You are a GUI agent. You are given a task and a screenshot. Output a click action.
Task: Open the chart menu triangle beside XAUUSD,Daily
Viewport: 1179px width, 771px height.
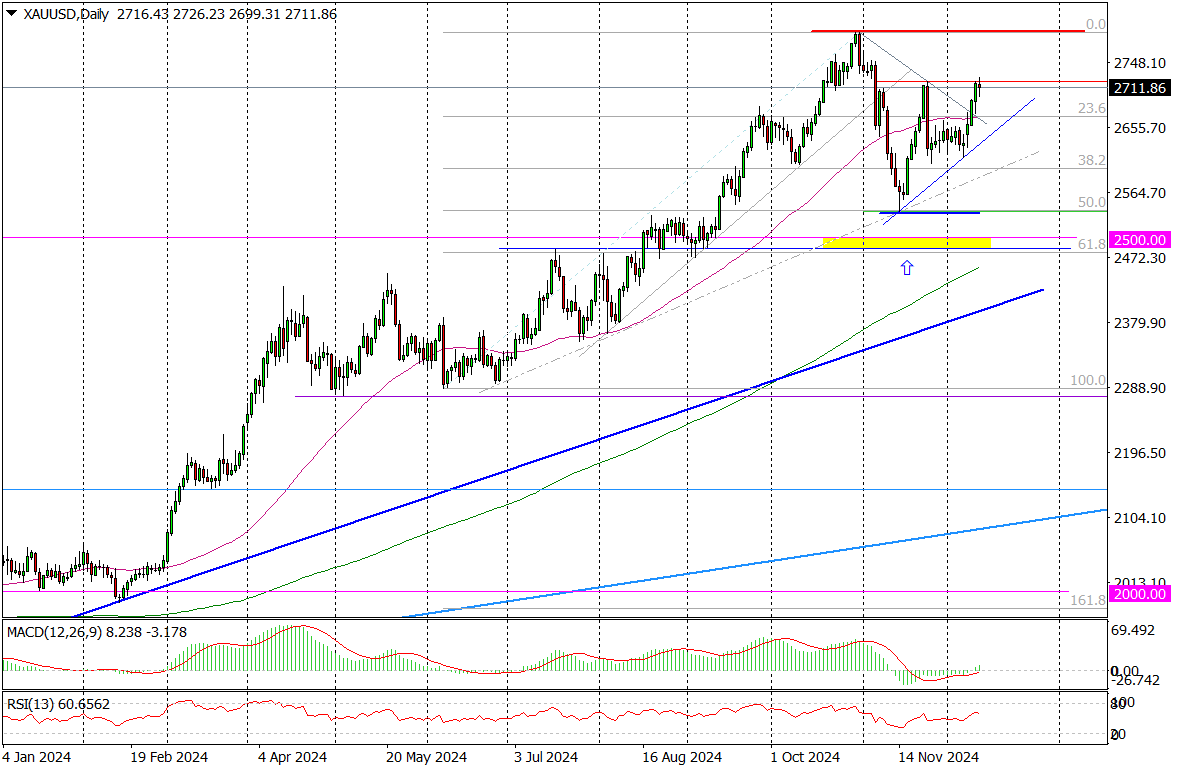pyautogui.click(x=11, y=14)
